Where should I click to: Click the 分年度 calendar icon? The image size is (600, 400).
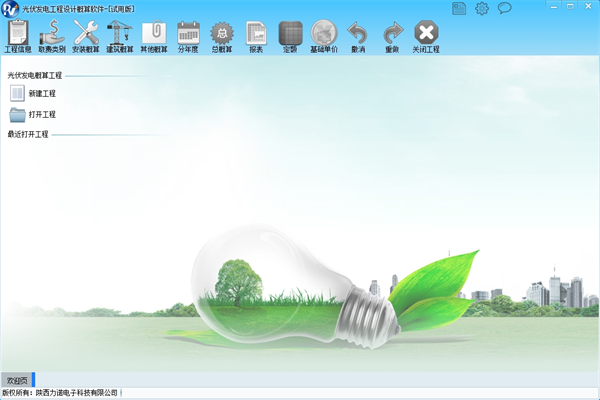(188, 32)
